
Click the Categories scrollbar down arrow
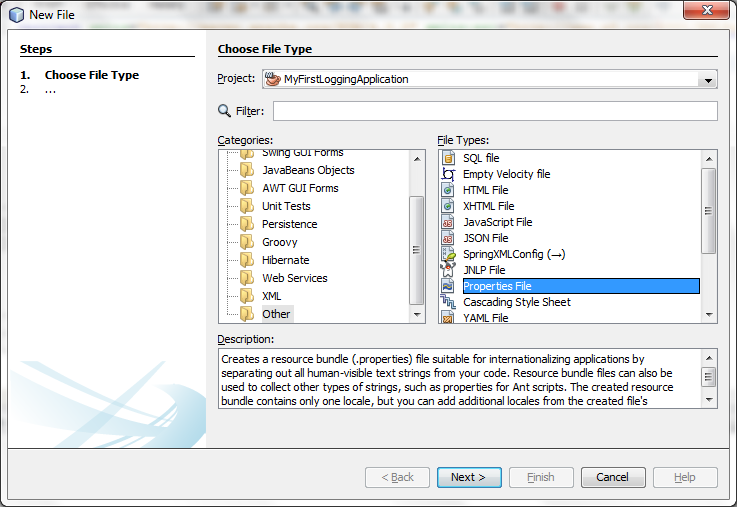(417, 314)
